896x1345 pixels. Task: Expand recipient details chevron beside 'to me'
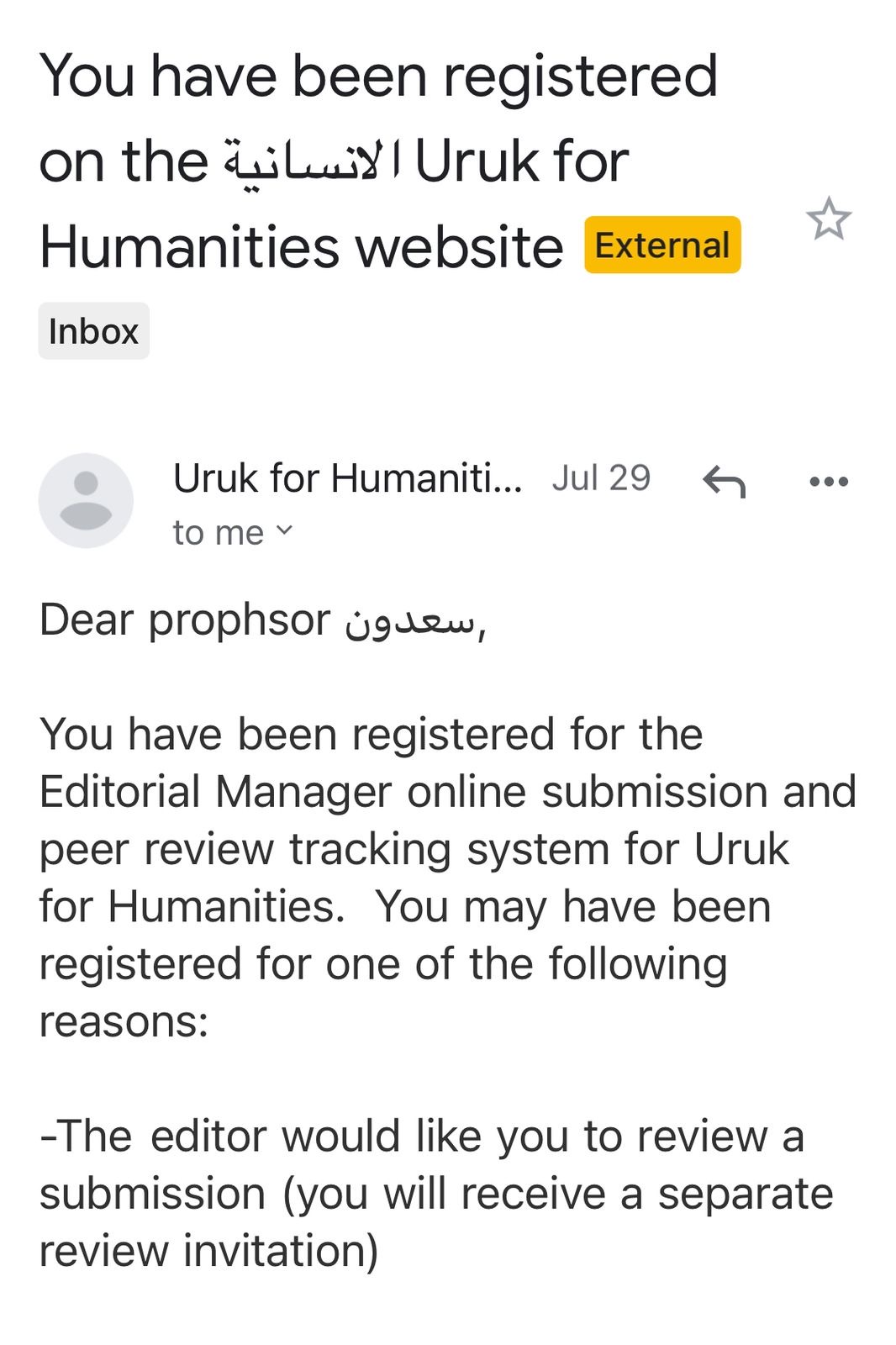(285, 530)
